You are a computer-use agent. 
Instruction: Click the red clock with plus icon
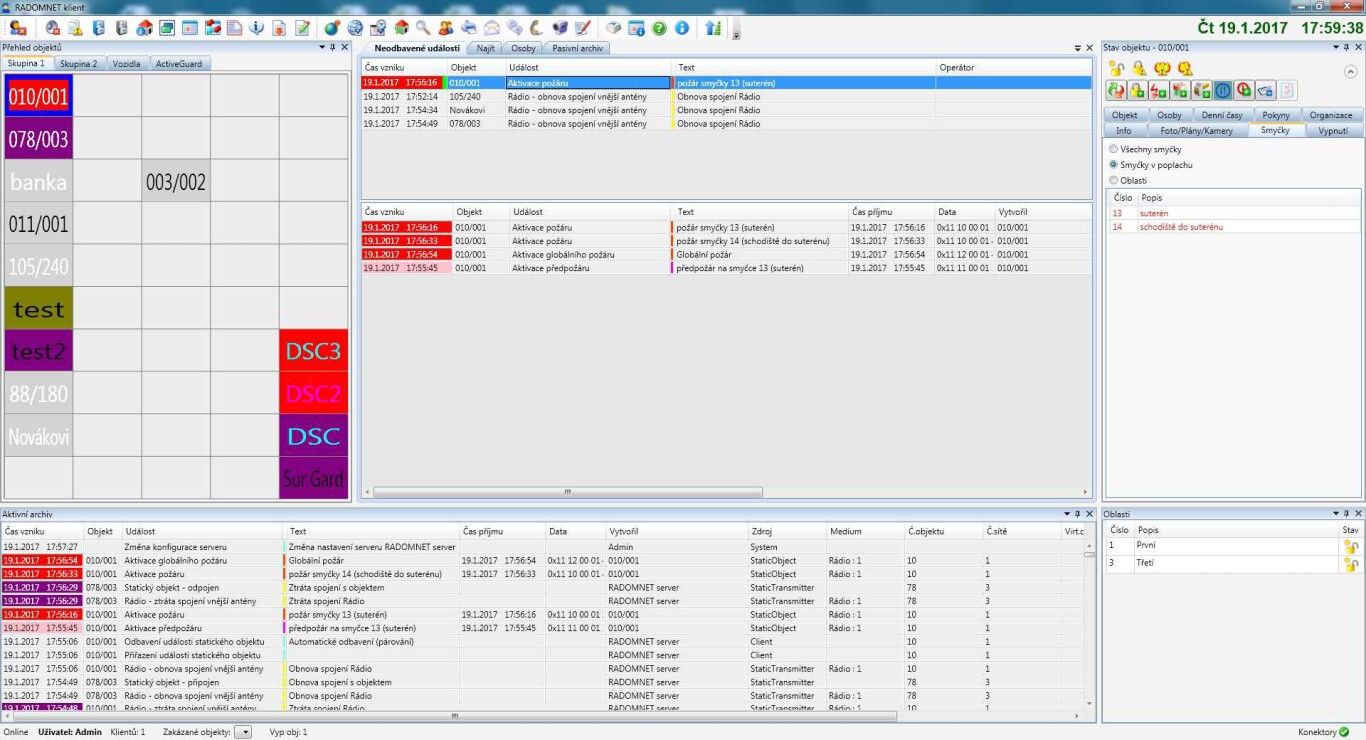pyautogui.click(x=1244, y=91)
